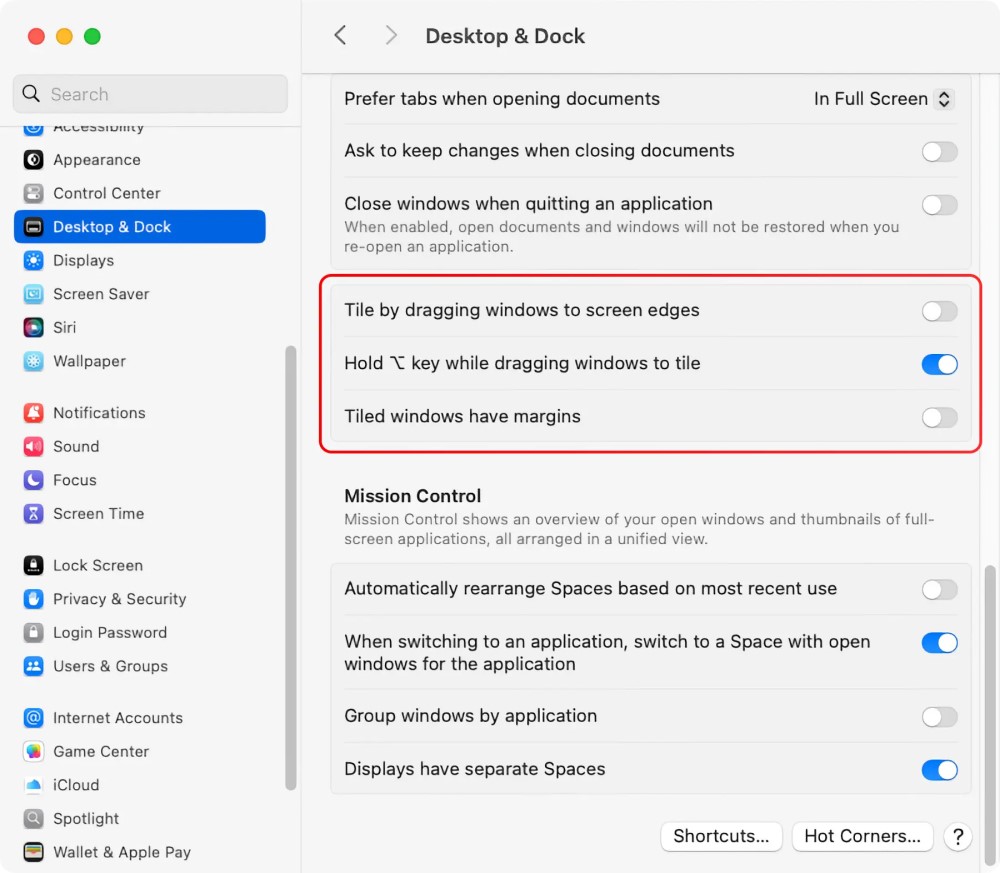The height and width of the screenshot is (873, 1000).
Task: Open the Wallpaper settings icon
Action: pyautogui.click(x=33, y=361)
